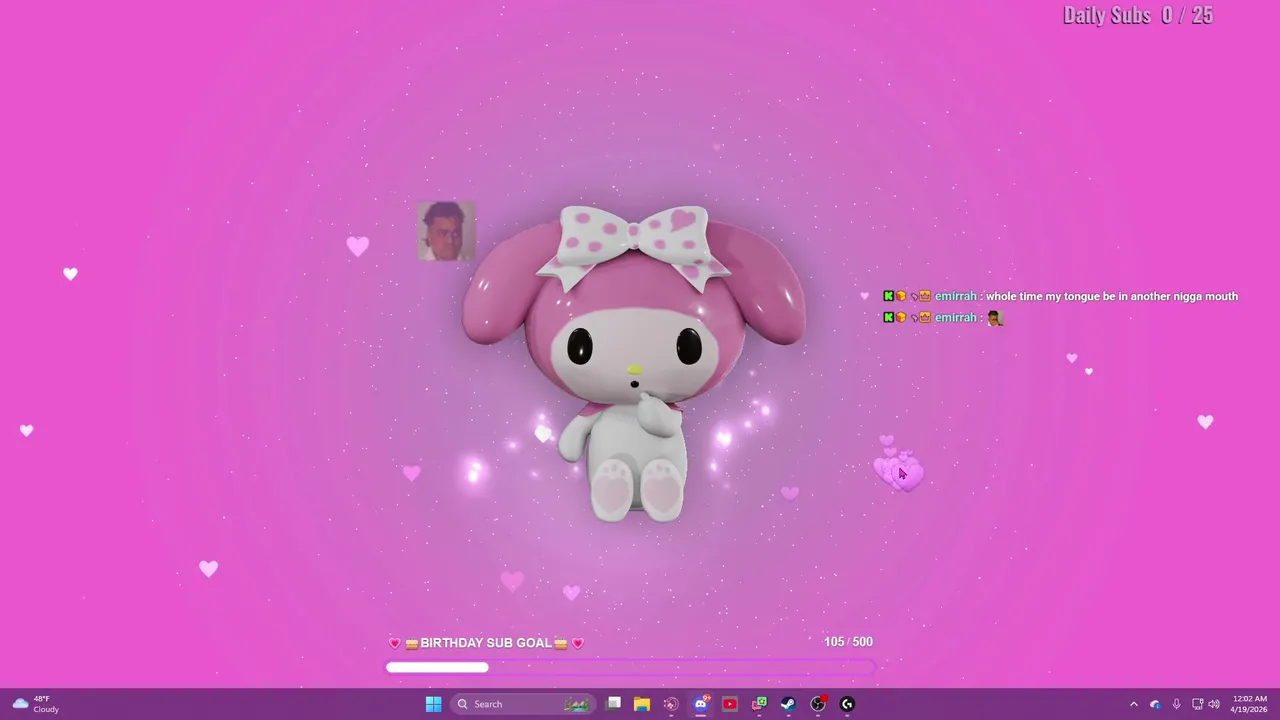Click the landscape picture inside the Search box
This screenshot has width=1280, height=720.
pyautogui.click(x=576, y=704)
